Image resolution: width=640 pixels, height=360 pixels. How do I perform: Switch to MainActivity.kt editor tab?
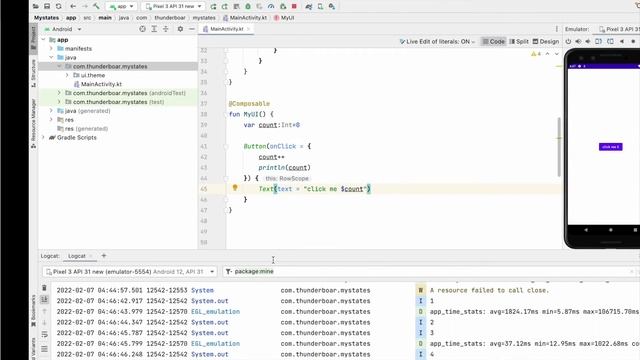point(226,29)
